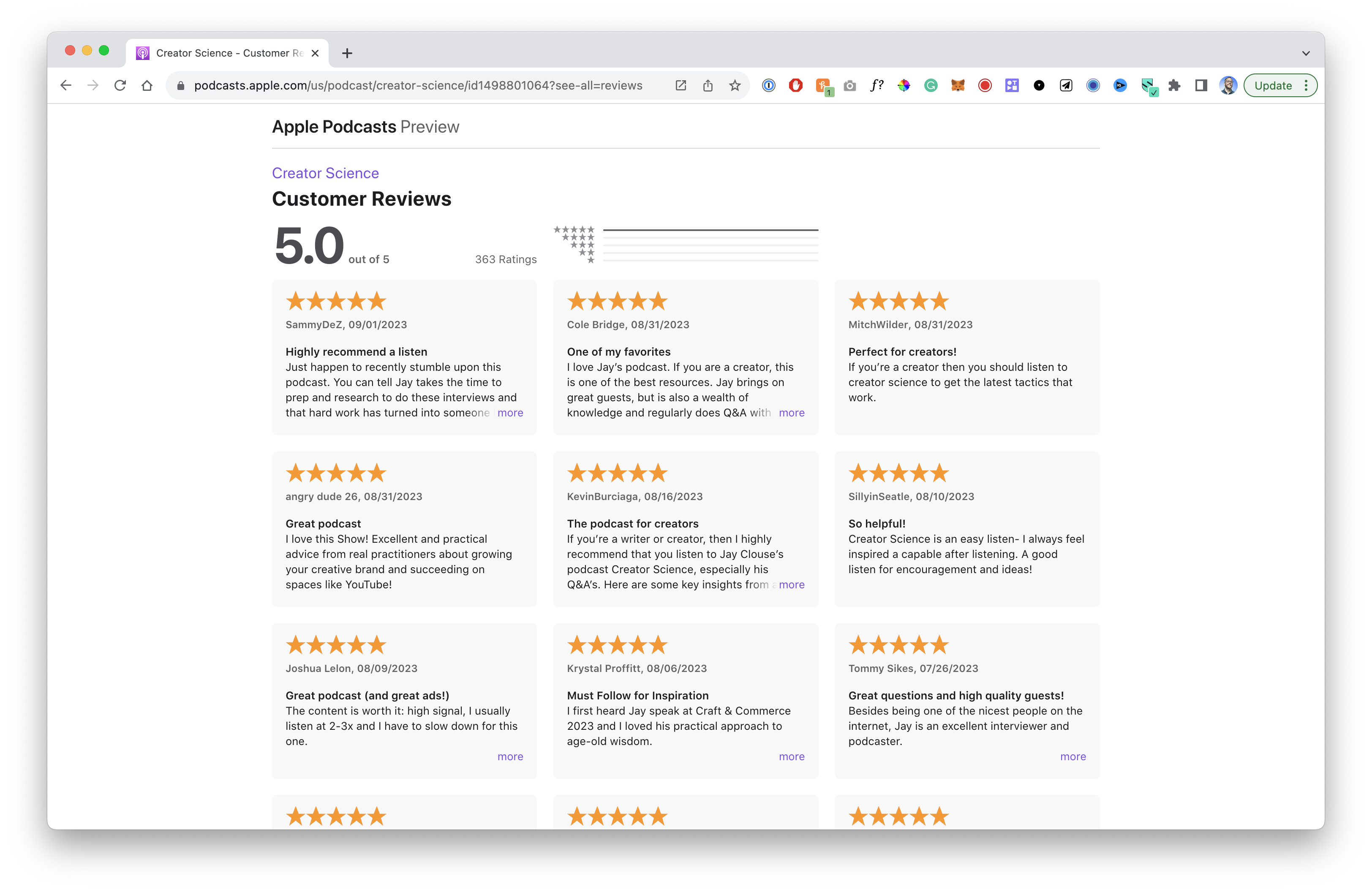Go back to the previous page

pos(66,85)
